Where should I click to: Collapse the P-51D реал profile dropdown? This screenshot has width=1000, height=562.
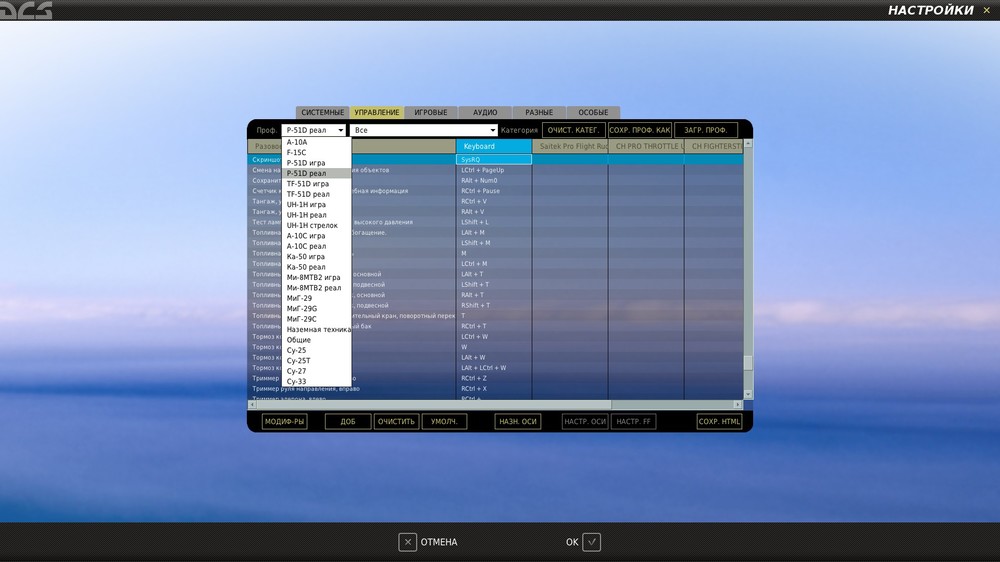(x=341, y=130)
